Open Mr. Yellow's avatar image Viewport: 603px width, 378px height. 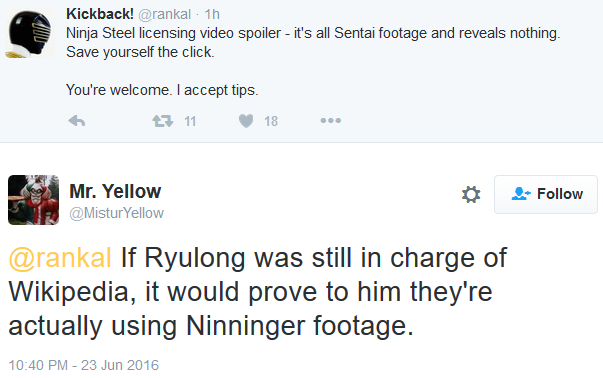pyautogui.click(x=33, y=200)
